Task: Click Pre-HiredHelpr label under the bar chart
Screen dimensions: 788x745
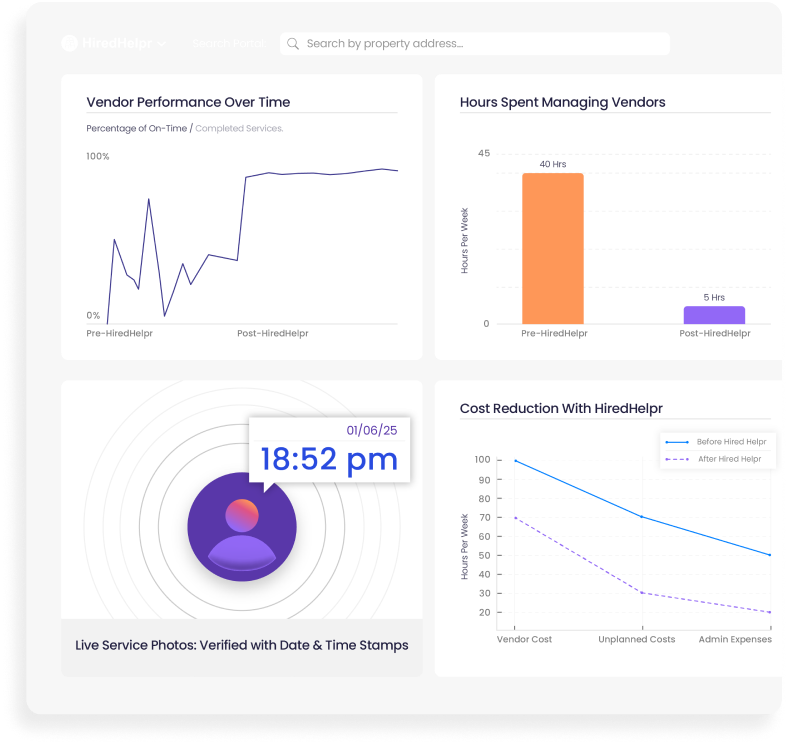Action: pos(554,333)
